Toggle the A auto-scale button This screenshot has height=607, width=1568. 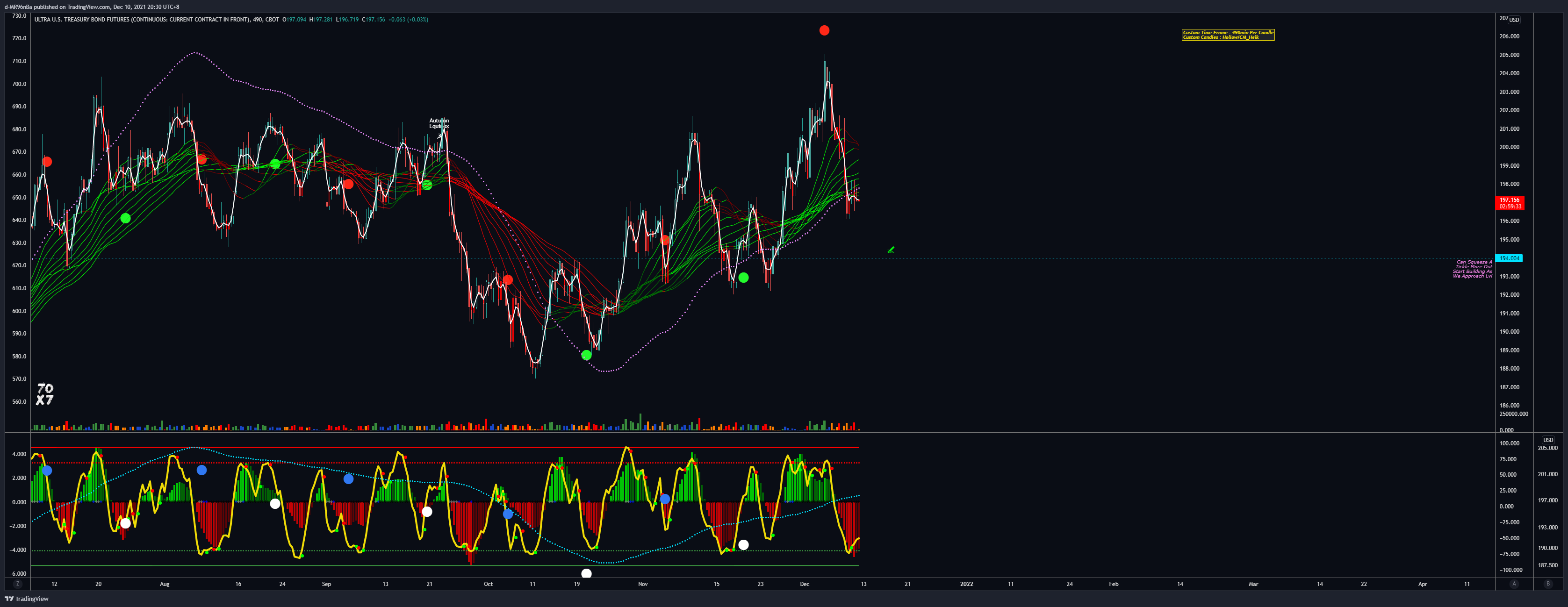1514,584
